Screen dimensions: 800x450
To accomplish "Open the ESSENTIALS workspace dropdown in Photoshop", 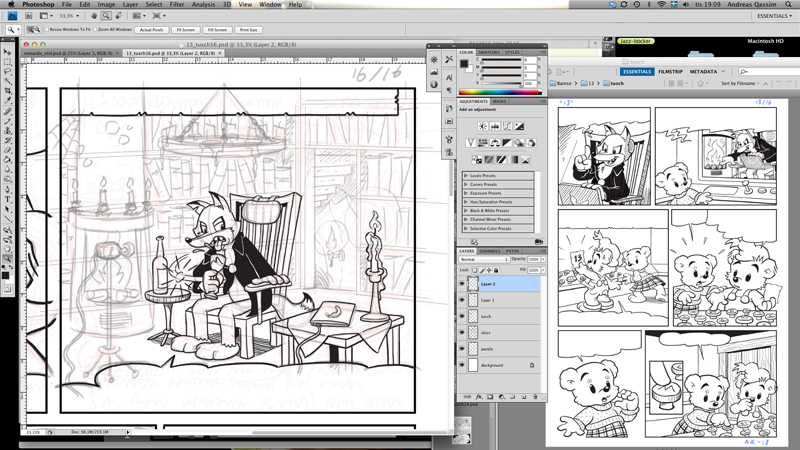I will pos(774,16).
